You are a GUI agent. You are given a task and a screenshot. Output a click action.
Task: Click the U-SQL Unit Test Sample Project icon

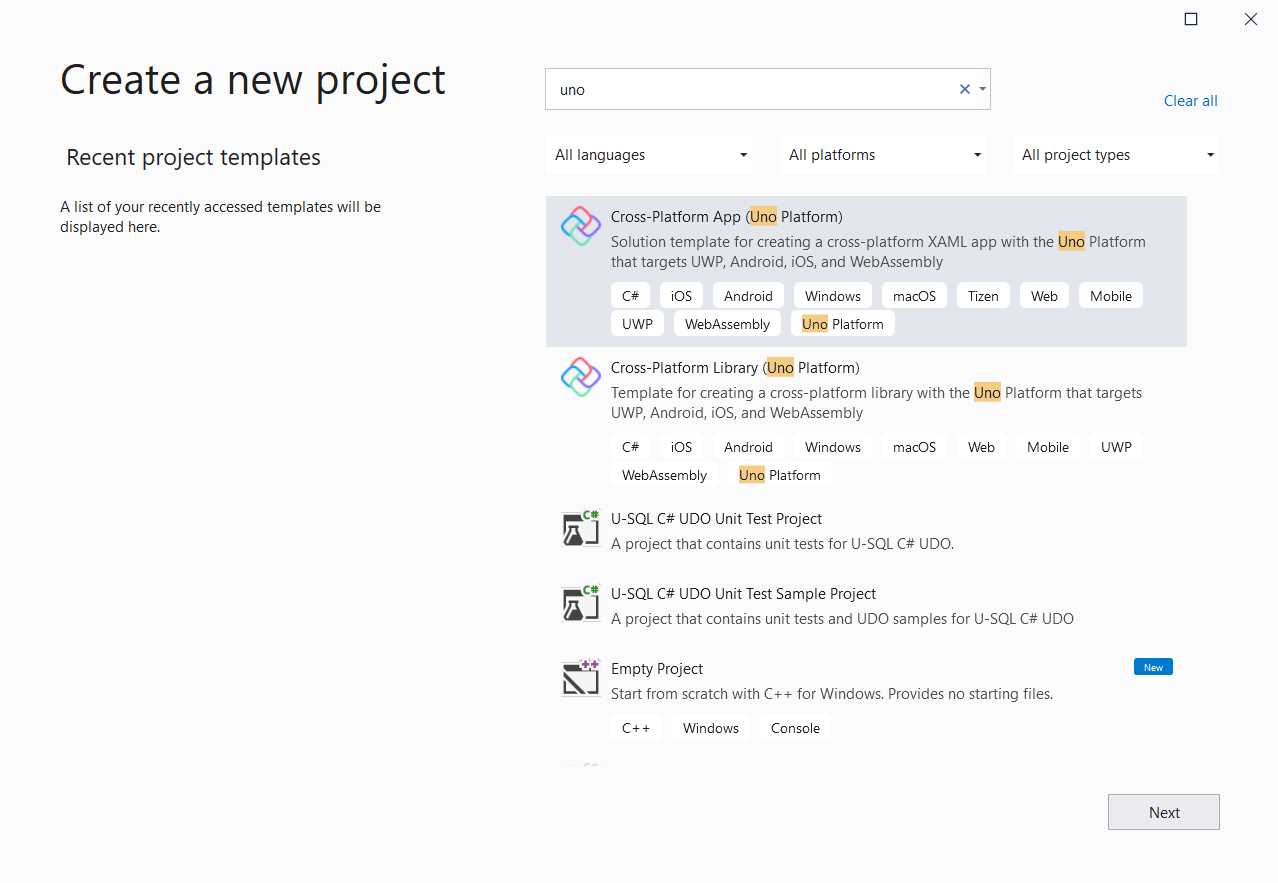[x=580, y=603]
